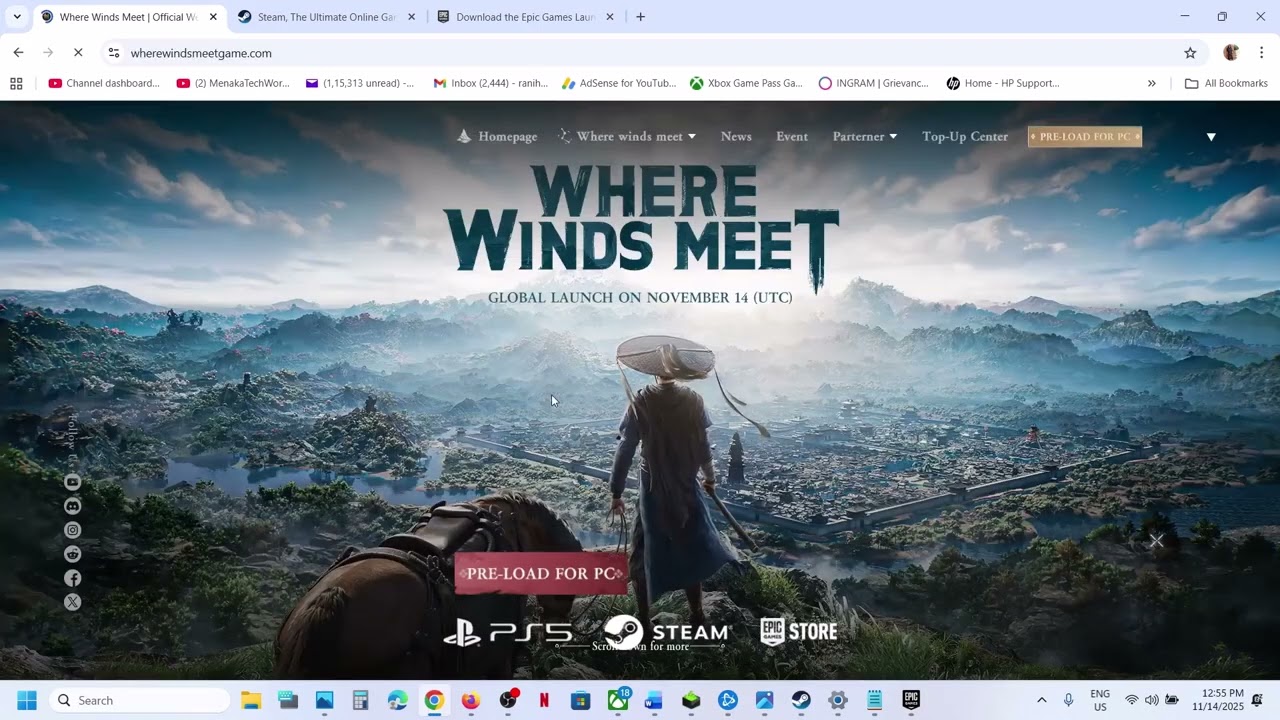Open the Chrome three-dot menu
Screen dimensions: 1280x720
1261,53
